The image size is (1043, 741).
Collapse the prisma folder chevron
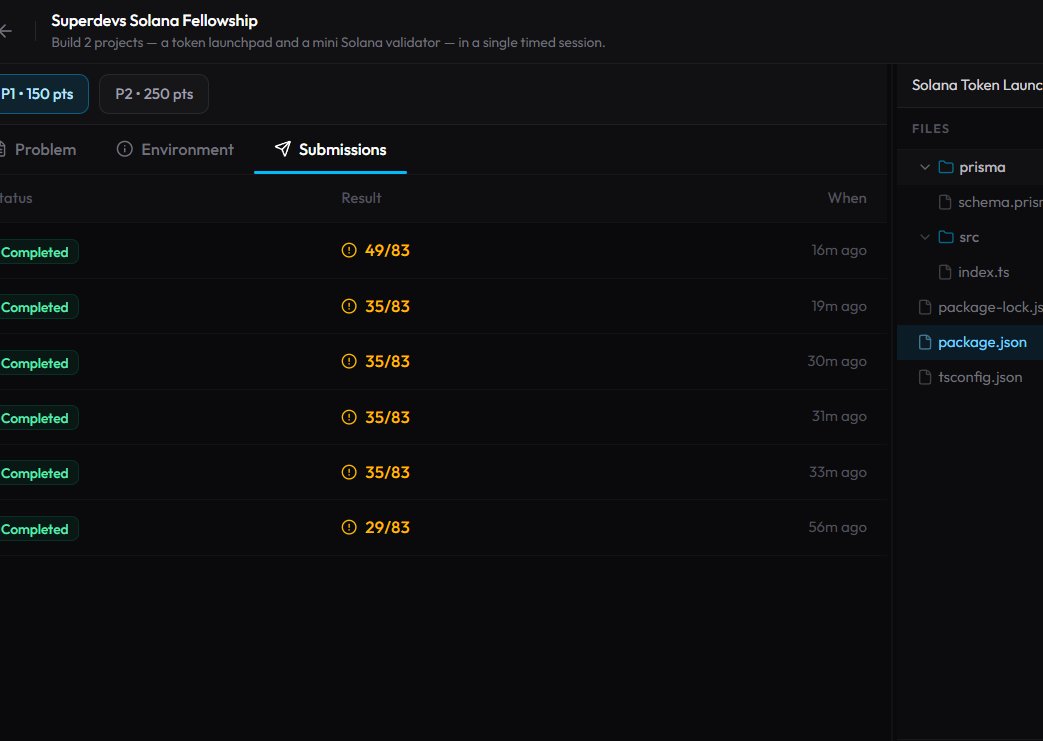[x=925, y=167]
